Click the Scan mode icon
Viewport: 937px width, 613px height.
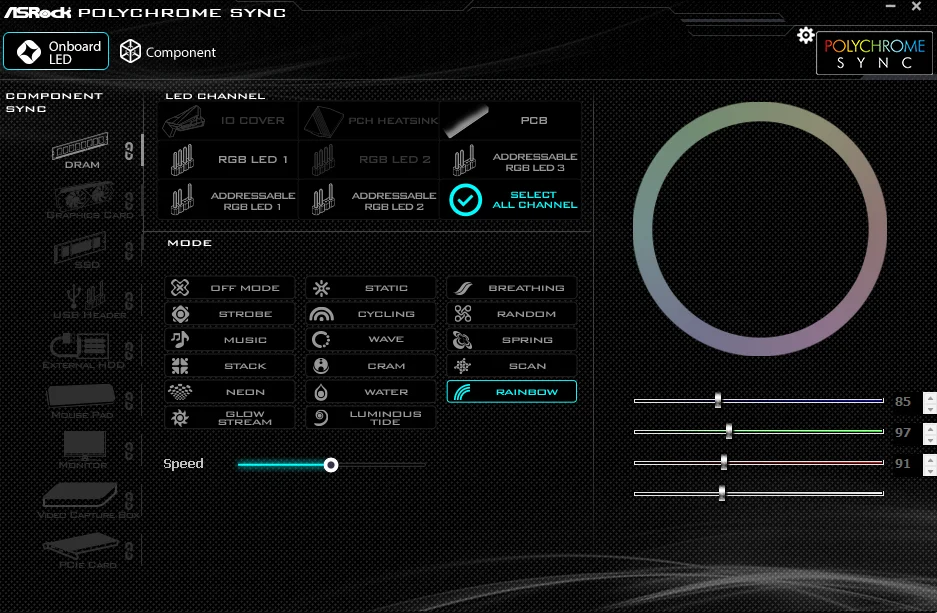click(x=463, y=366)
